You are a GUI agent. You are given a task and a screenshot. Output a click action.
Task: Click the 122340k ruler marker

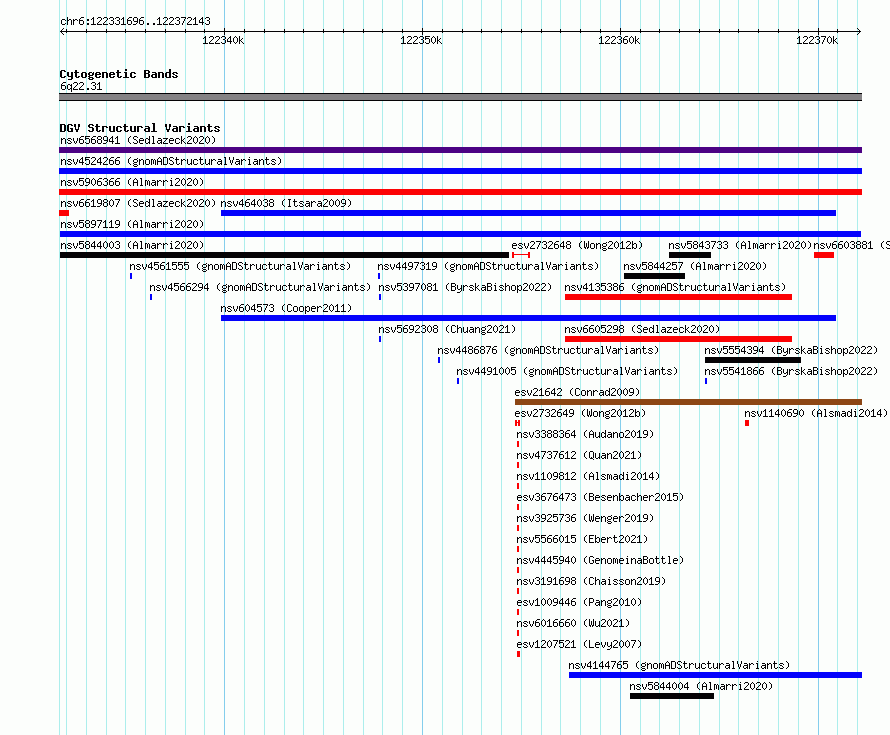click(223, 40)
